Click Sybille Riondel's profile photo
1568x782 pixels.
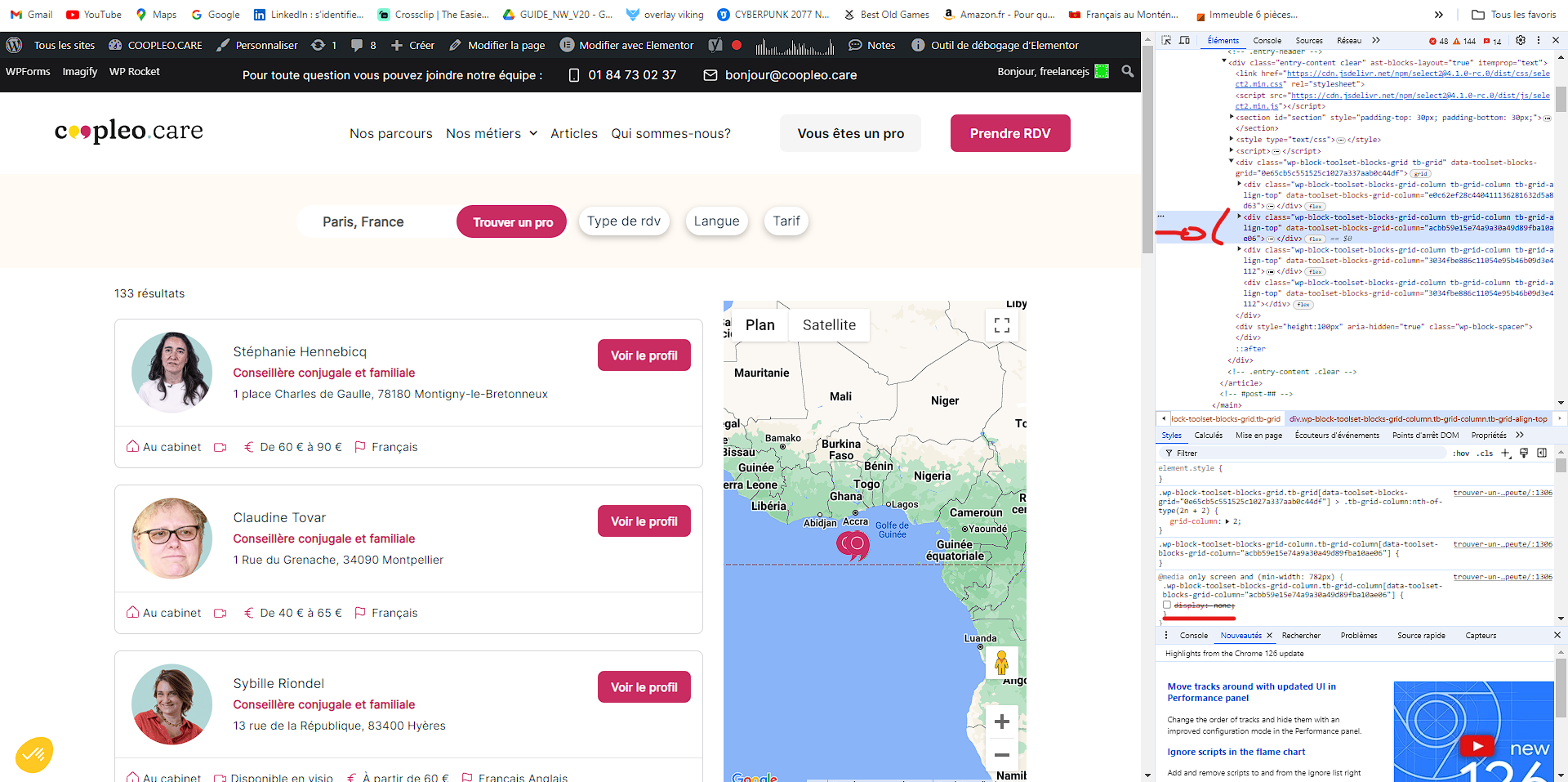171,704
